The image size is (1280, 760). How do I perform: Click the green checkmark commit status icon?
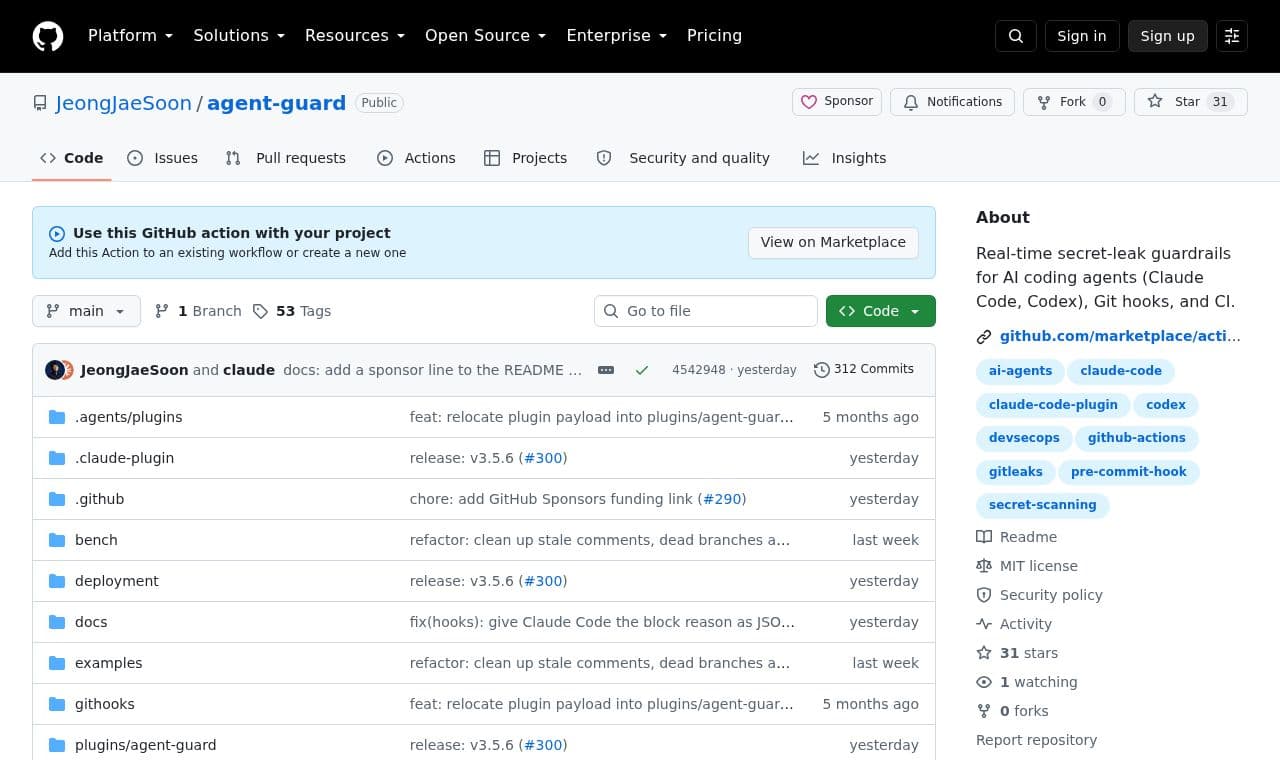pyautogui.click(x=642, y=370)
